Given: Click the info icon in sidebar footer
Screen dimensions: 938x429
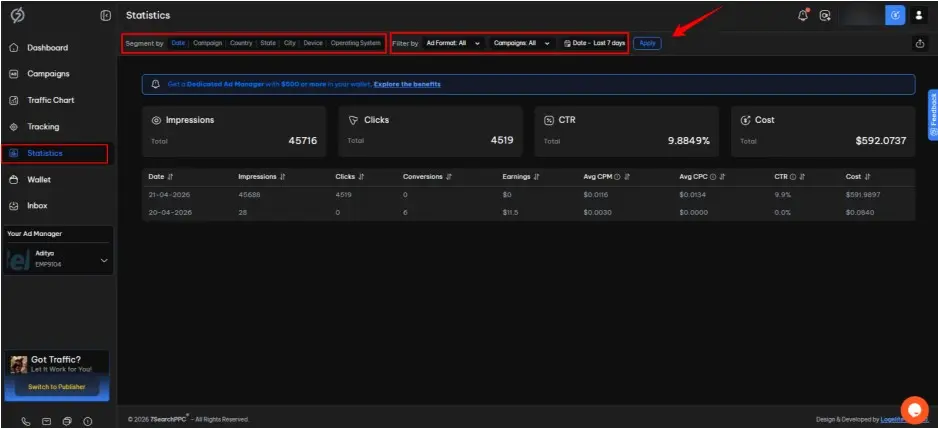Looking at the screenshot, I should (87, 421).
